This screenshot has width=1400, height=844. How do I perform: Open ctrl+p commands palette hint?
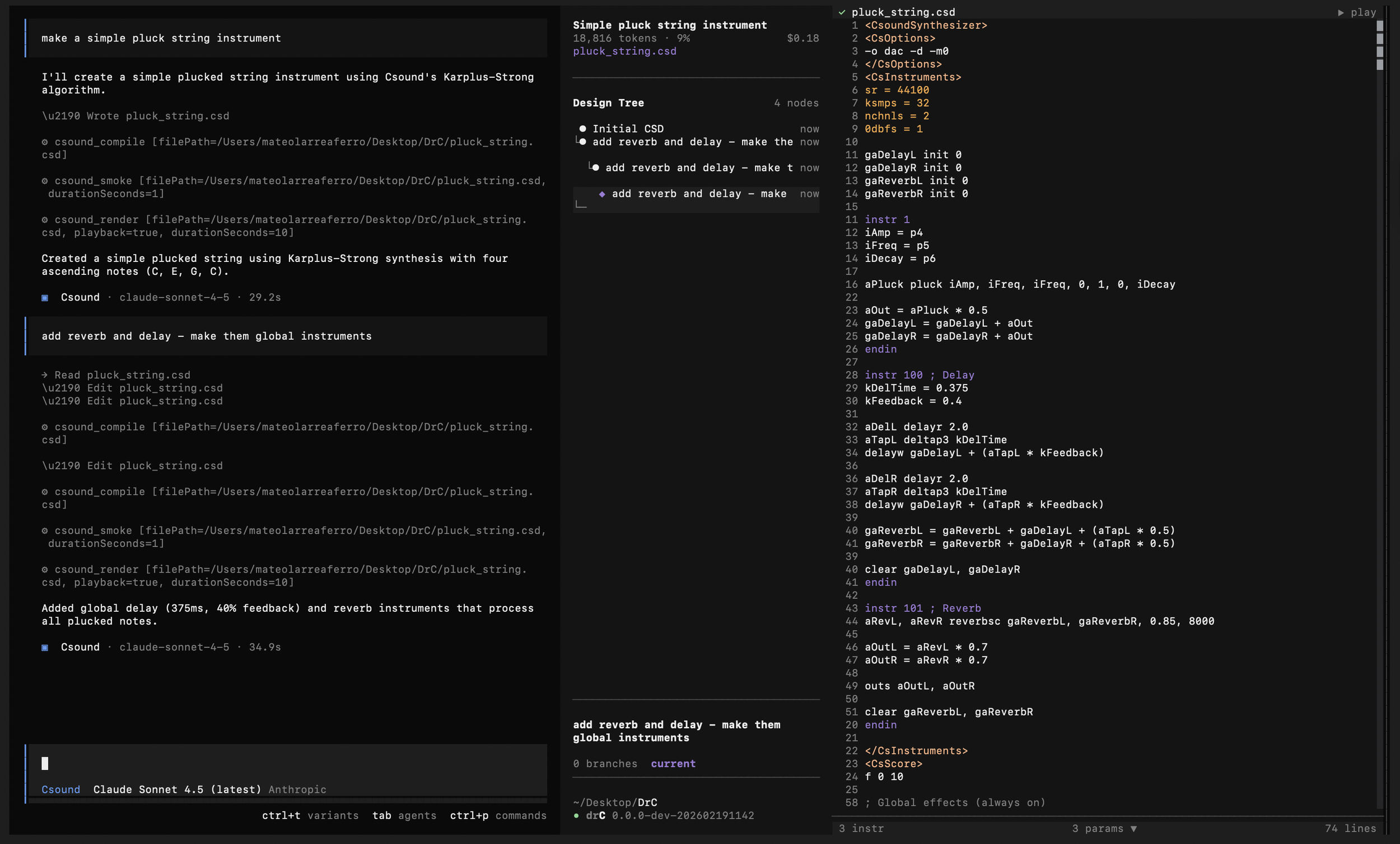click(498, 815)
